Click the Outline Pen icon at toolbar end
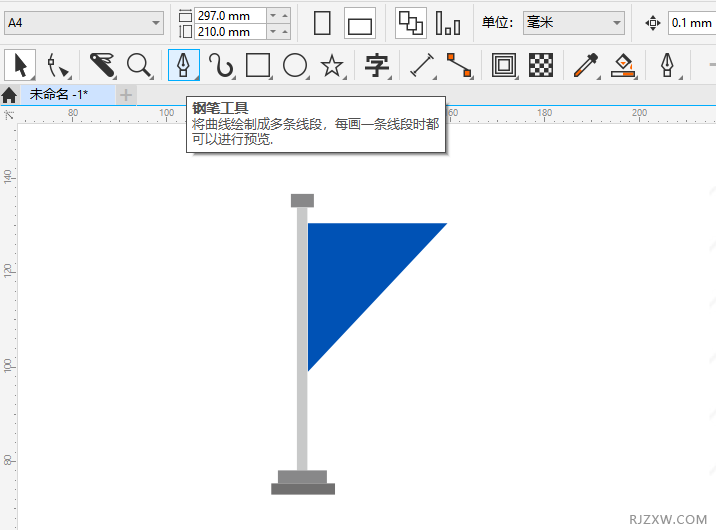 tap(668, 65)
